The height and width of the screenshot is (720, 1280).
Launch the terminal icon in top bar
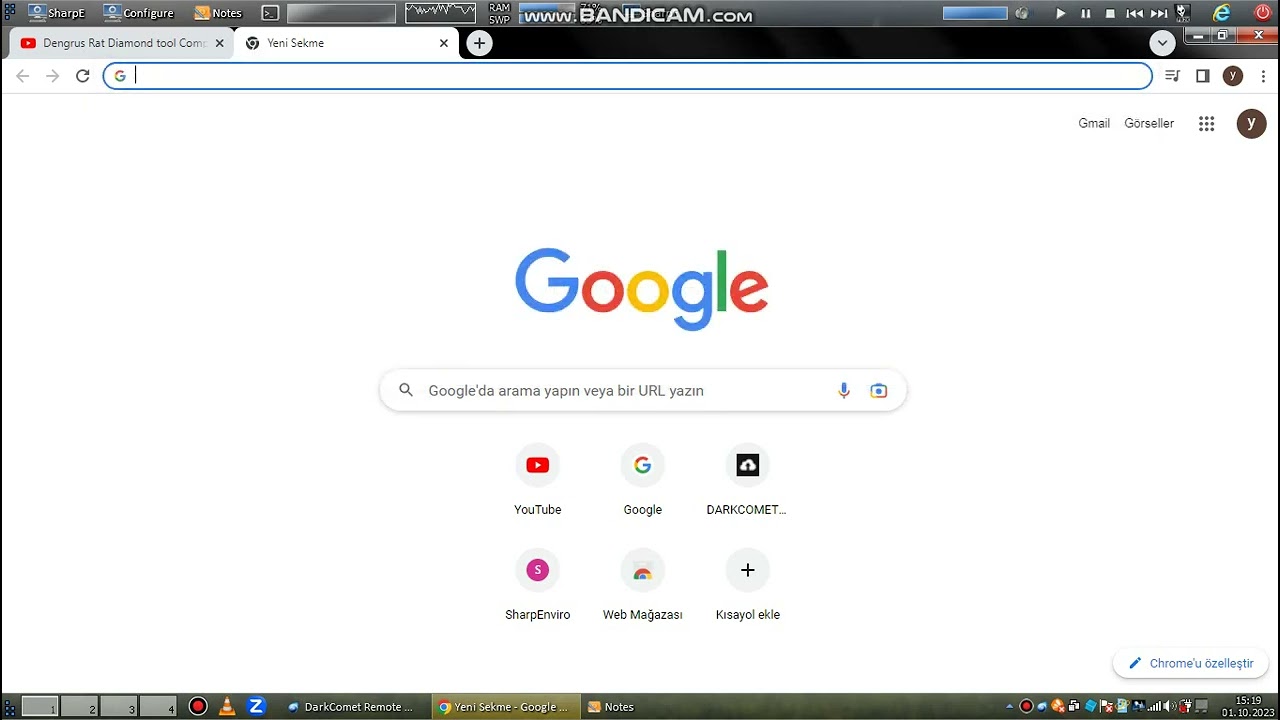pos(270,13)
